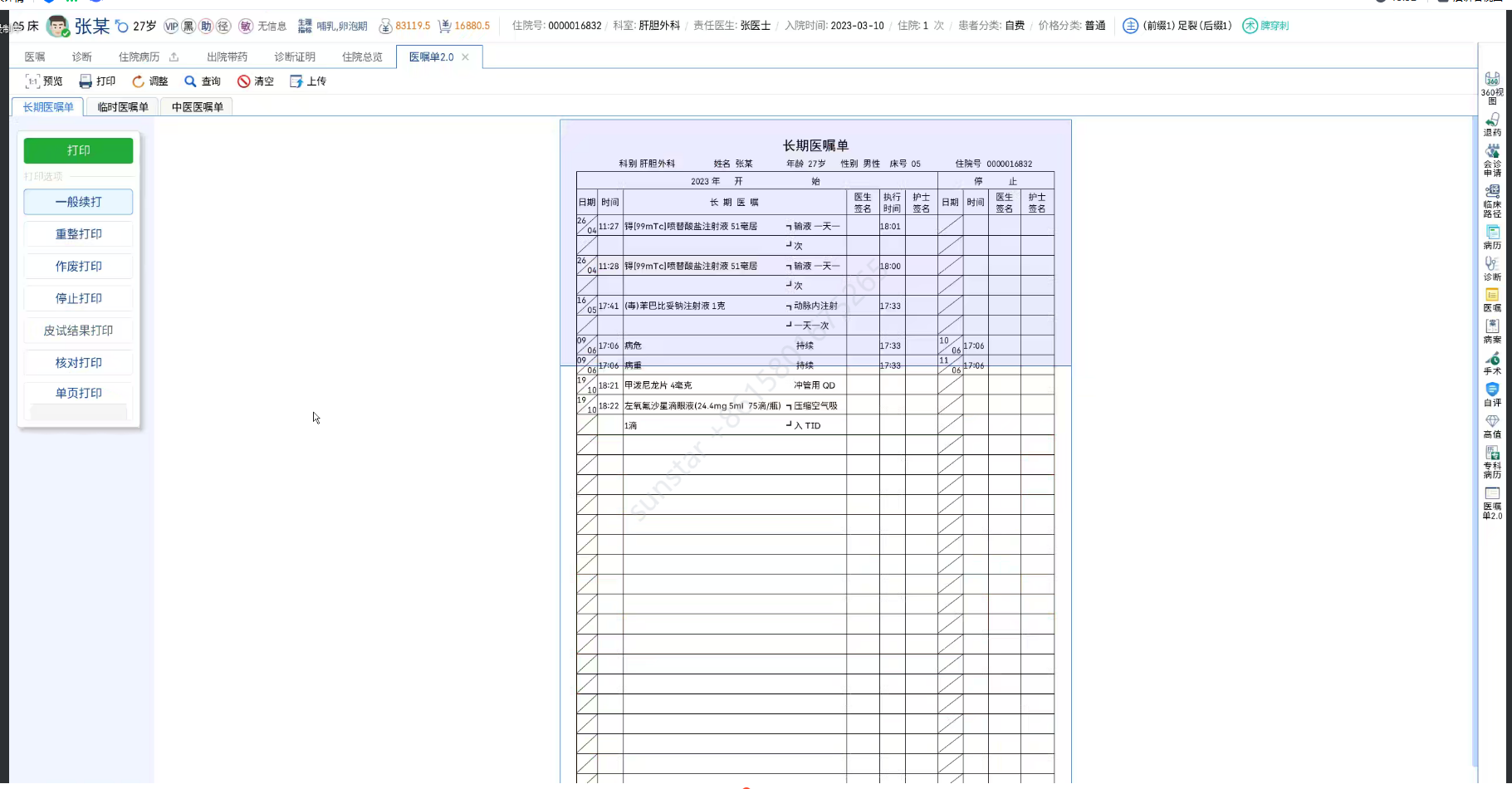
Task: Click the refresh icon beside 张某's name
Action: [x=122, y=27]
